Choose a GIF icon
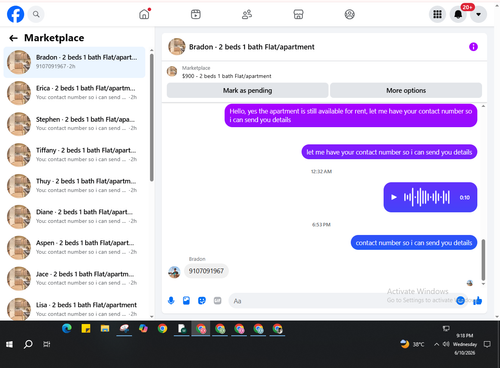The width and height of the screenshot is (500, 368). pyautogui.click(x=217, y=301)
